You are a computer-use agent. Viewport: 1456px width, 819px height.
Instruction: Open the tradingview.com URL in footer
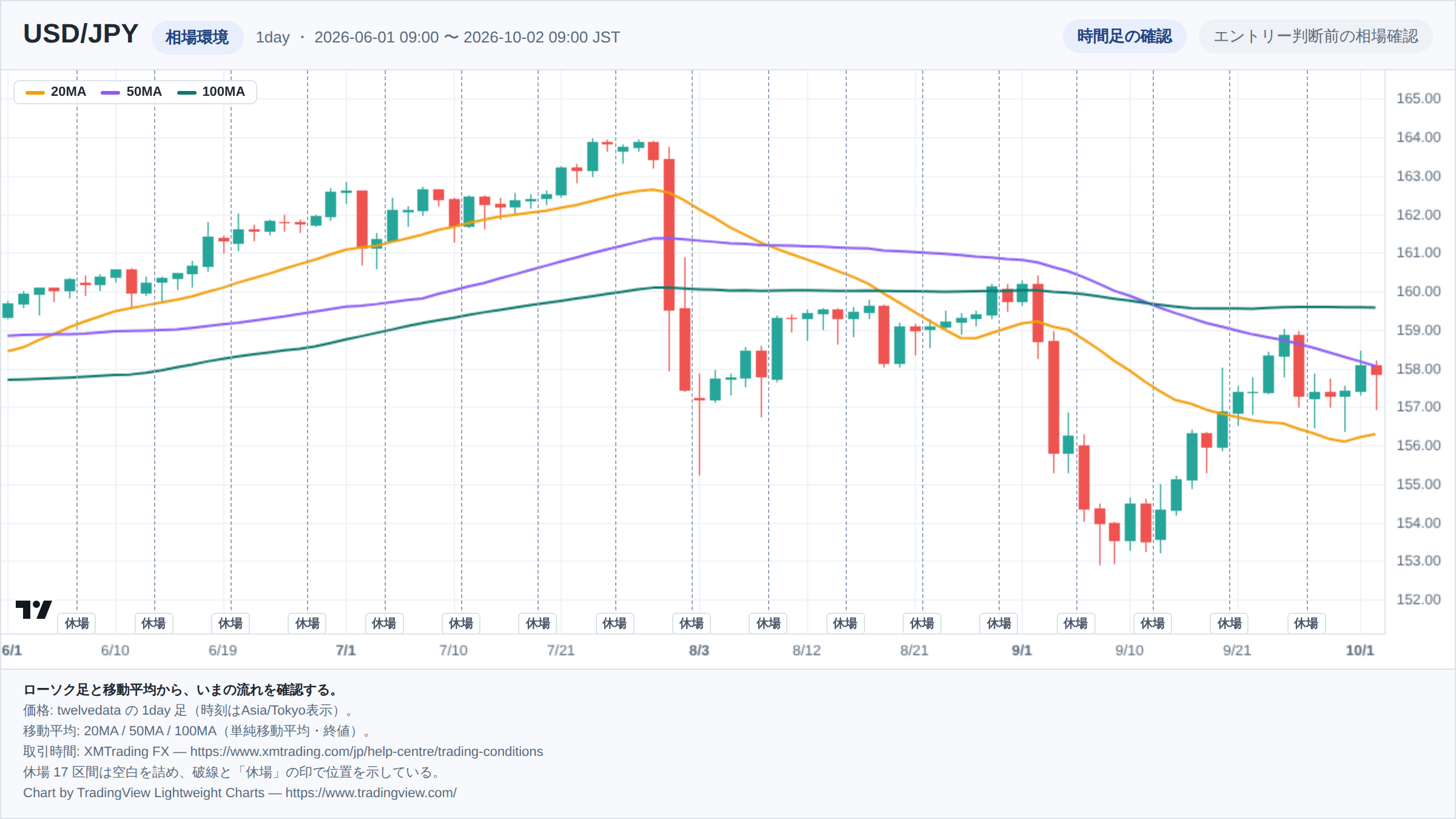point(371,793)
